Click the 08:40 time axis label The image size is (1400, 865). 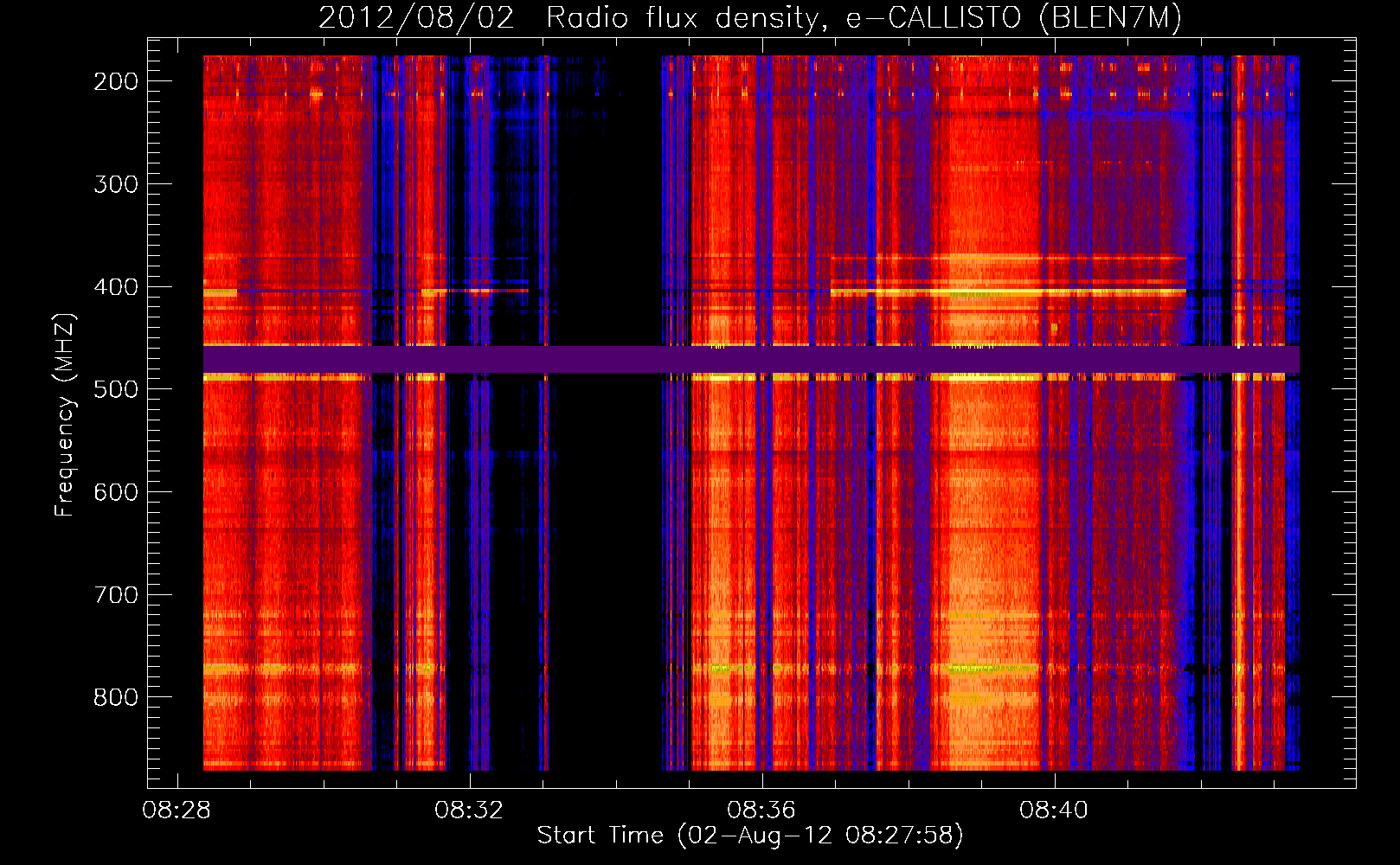click(x=1055, y=811)
